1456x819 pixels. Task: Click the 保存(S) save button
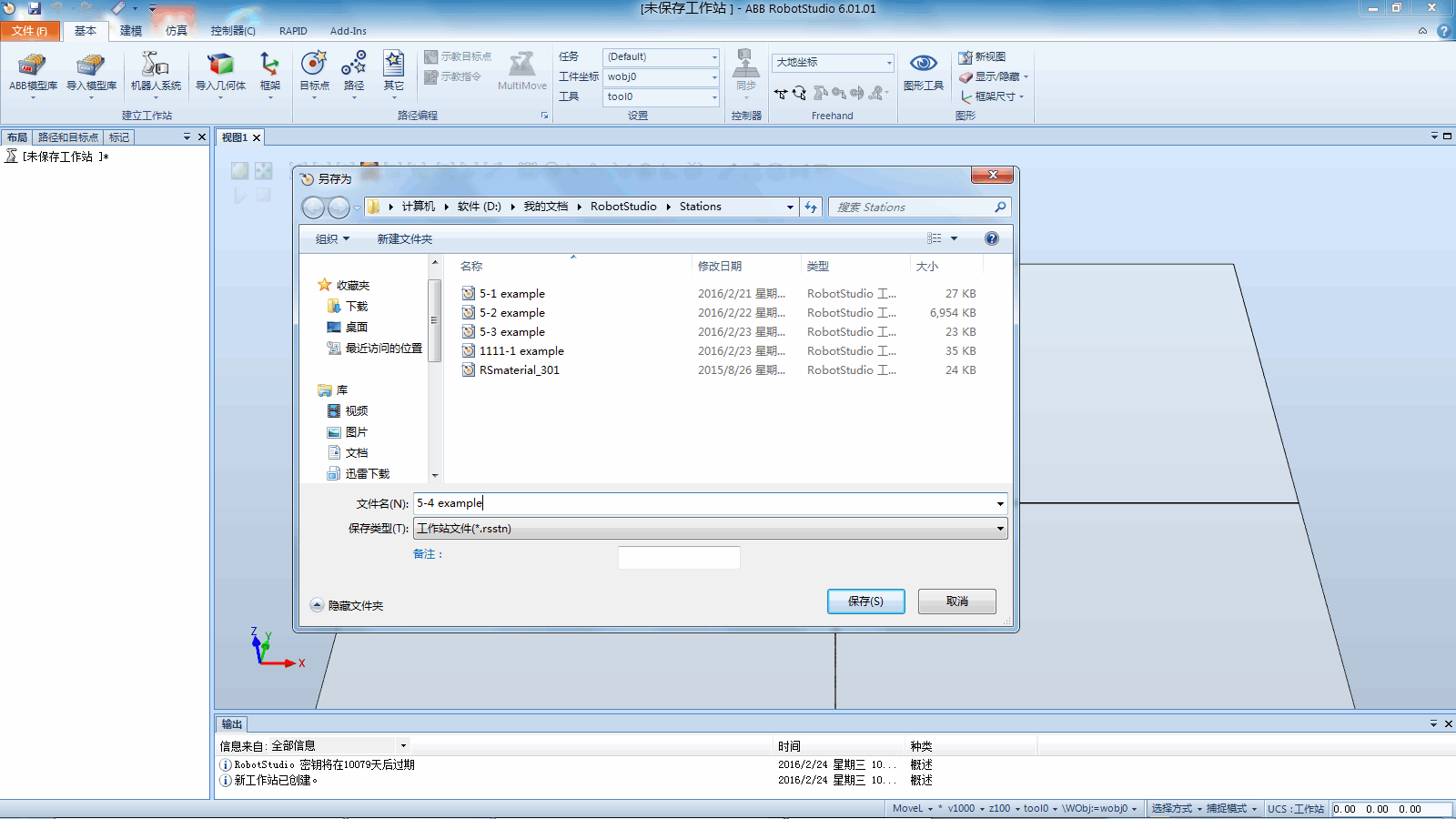tap(866, 602)
